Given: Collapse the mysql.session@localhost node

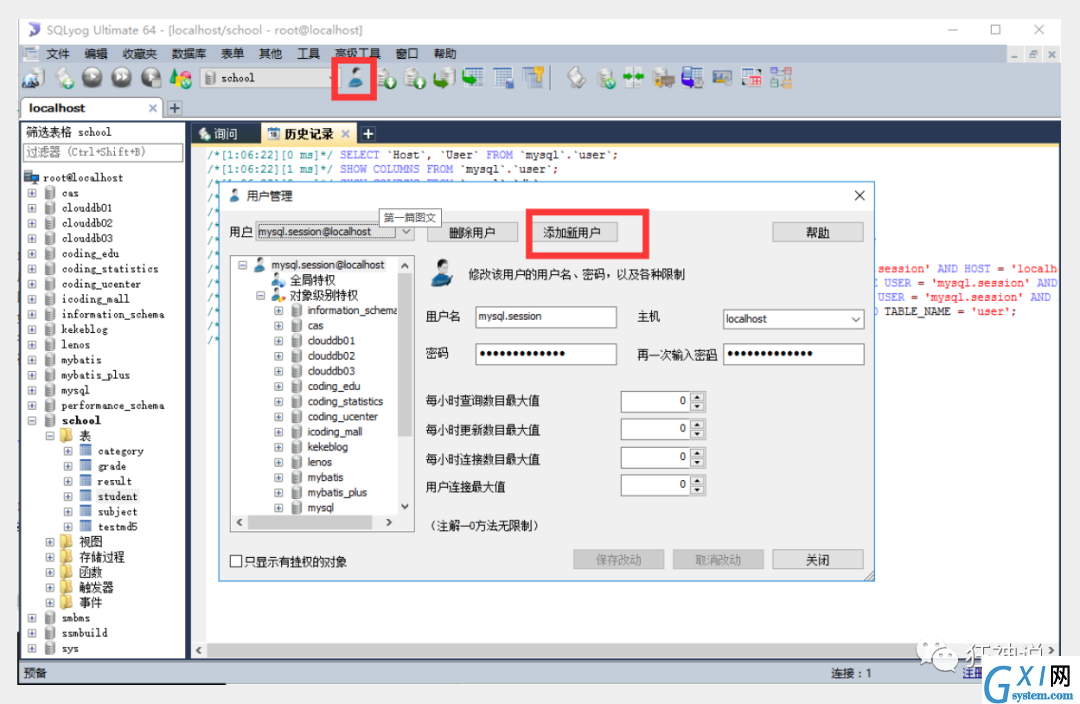Looking at the screenshot, I should [242, 265].
